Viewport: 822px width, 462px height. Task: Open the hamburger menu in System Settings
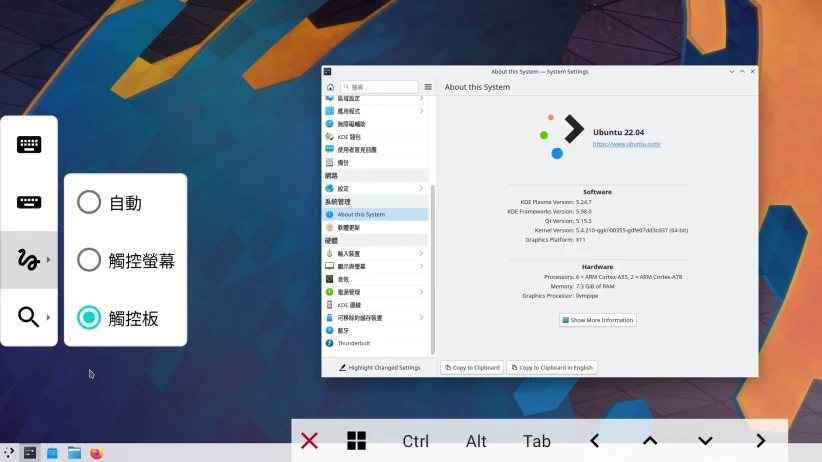tap(428, 87)
